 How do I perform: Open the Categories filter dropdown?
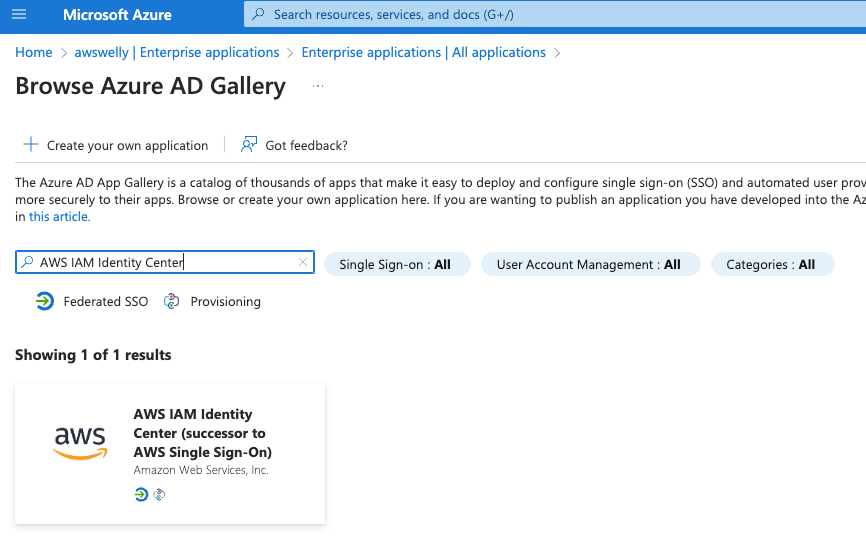(771, 265)
